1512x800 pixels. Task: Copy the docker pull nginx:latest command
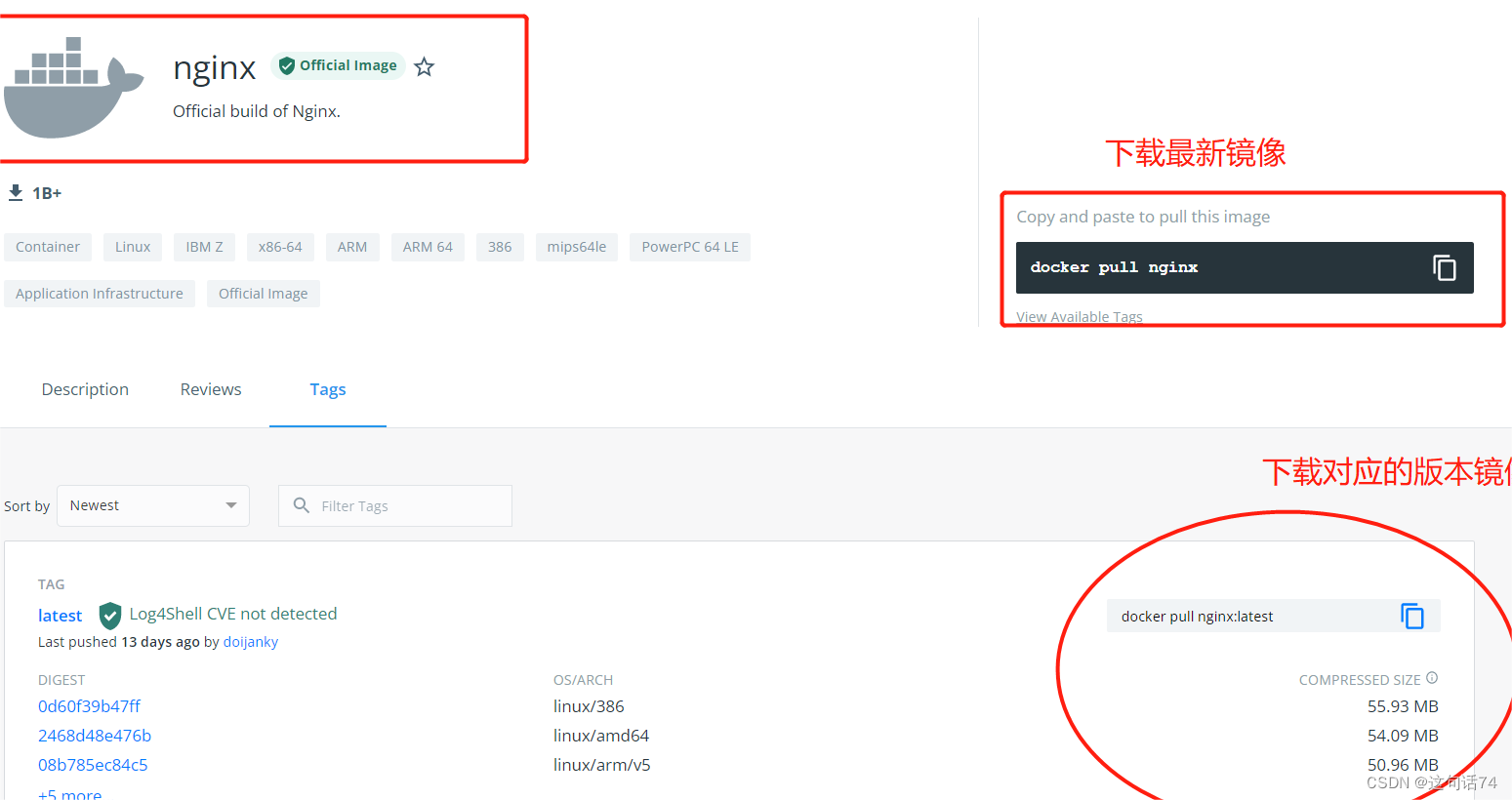(1411, 615)
